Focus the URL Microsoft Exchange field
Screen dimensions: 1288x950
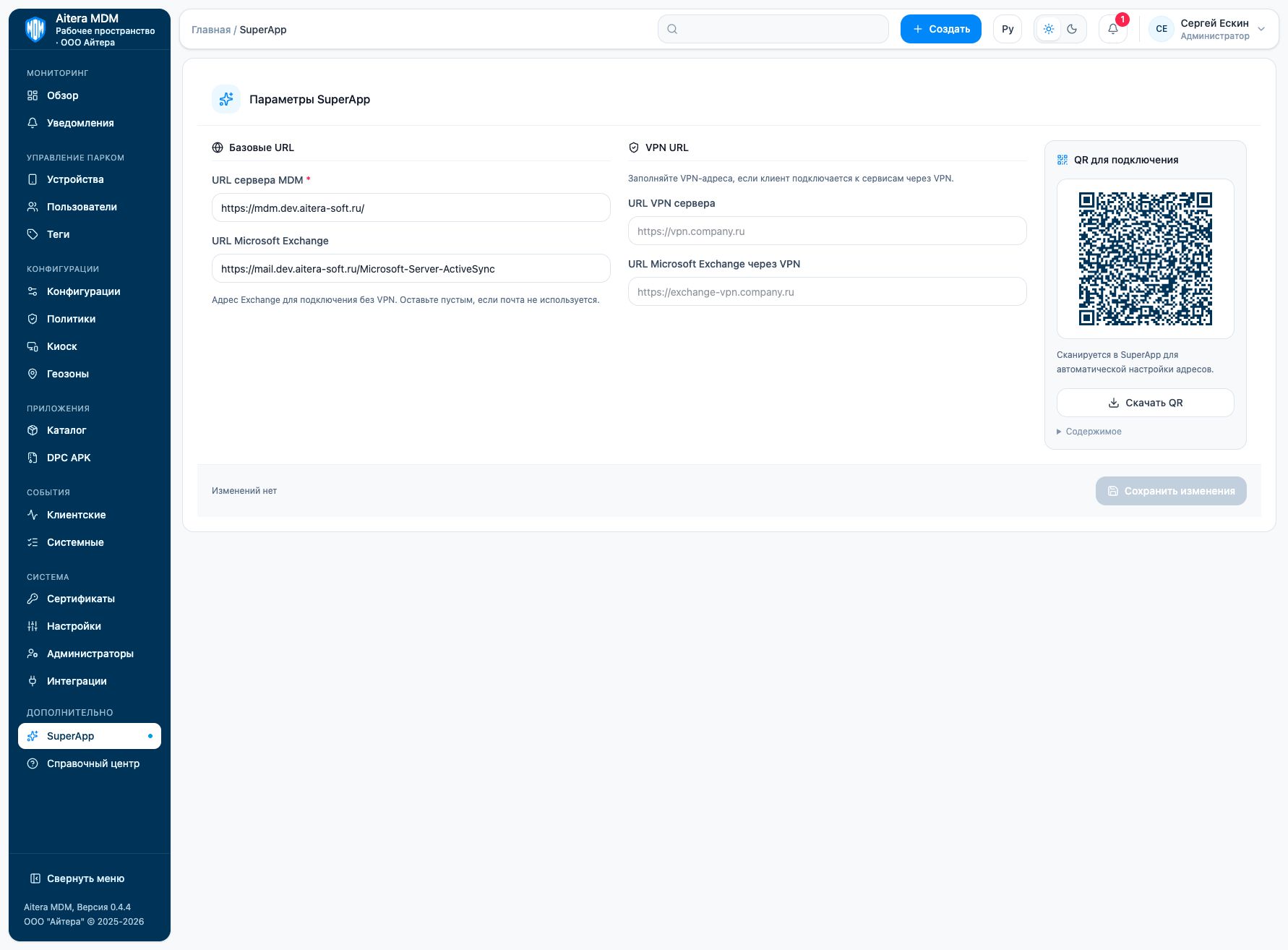(x=411, y=268)
